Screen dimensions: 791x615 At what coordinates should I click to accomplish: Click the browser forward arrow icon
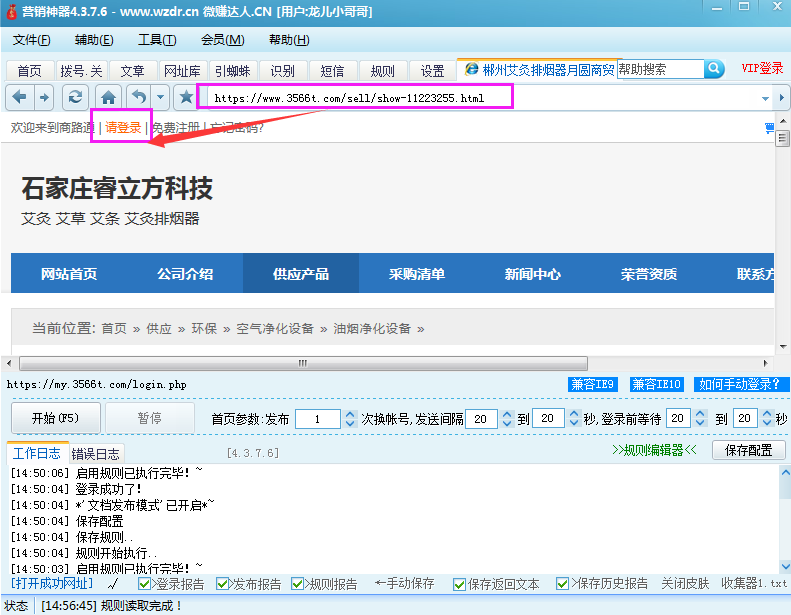click(45, 97)
